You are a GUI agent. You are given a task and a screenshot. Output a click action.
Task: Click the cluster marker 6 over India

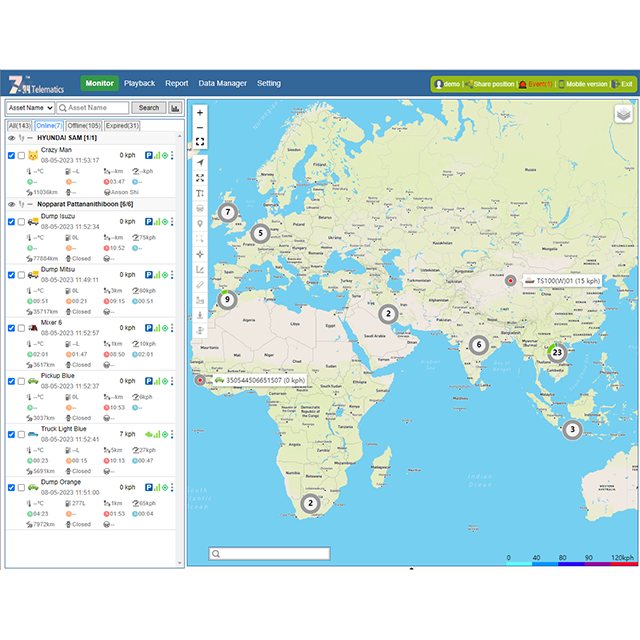(479, 345)
